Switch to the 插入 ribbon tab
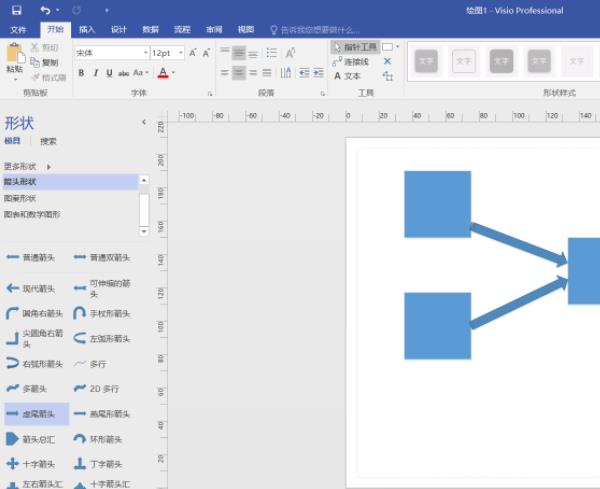 point(87,29)
